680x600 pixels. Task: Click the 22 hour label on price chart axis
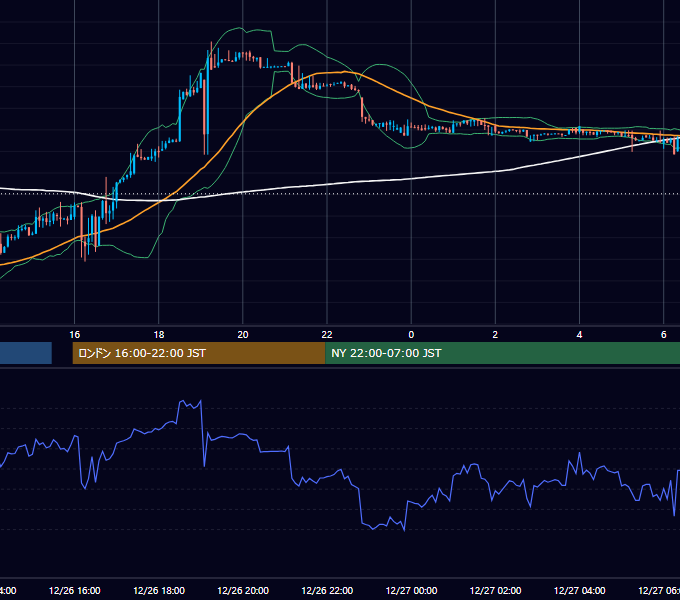[327, 335]
